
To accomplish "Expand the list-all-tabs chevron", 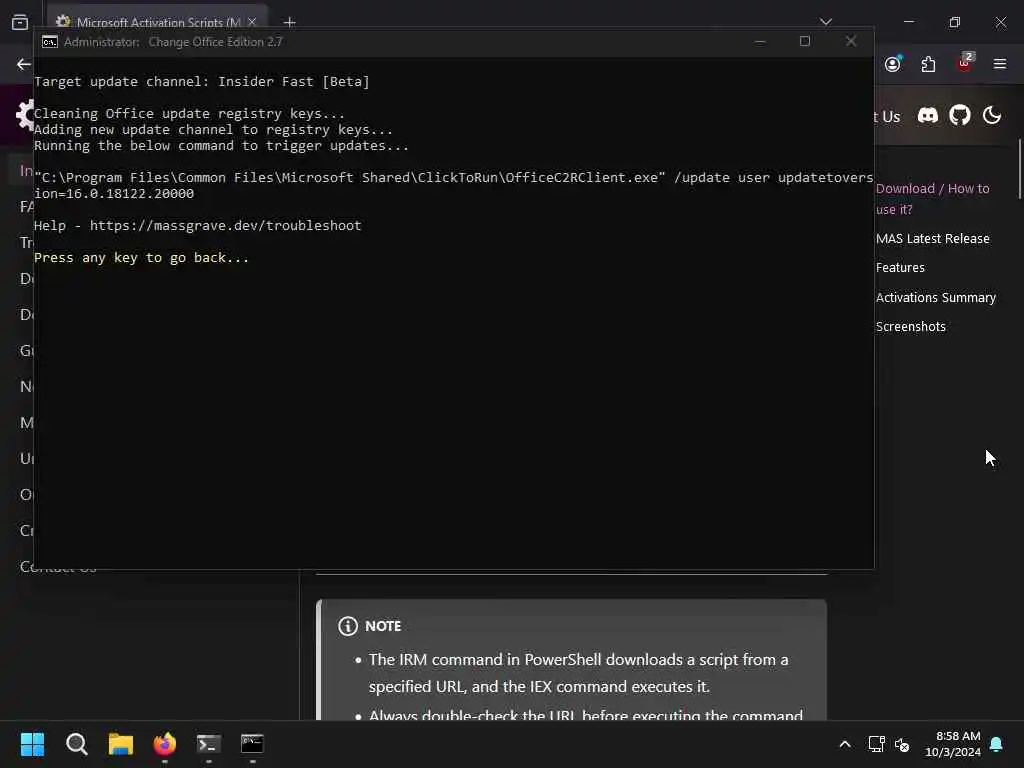I will click(x=825, y=22).
